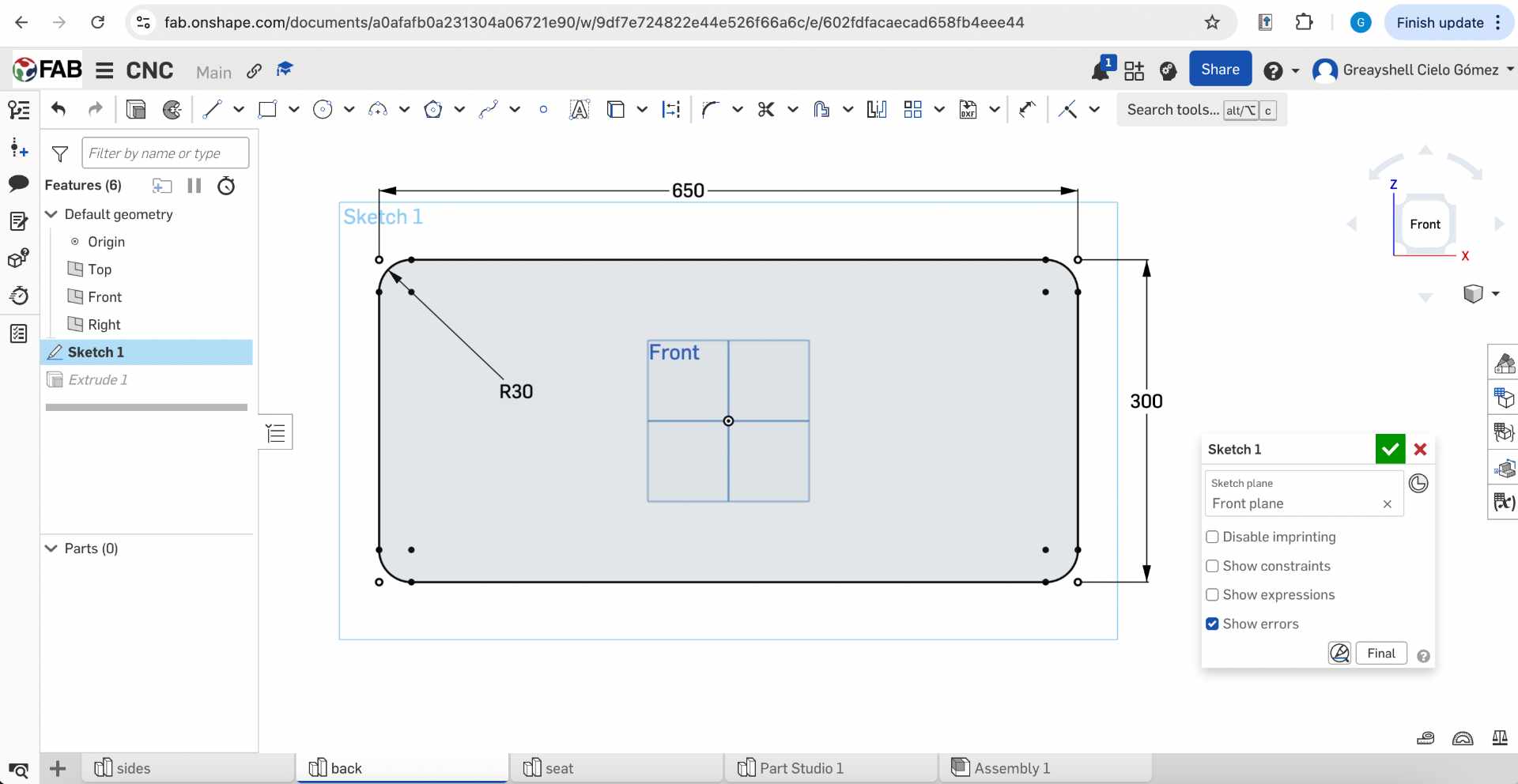Click the Insert tab plus icon

point(58,768)
